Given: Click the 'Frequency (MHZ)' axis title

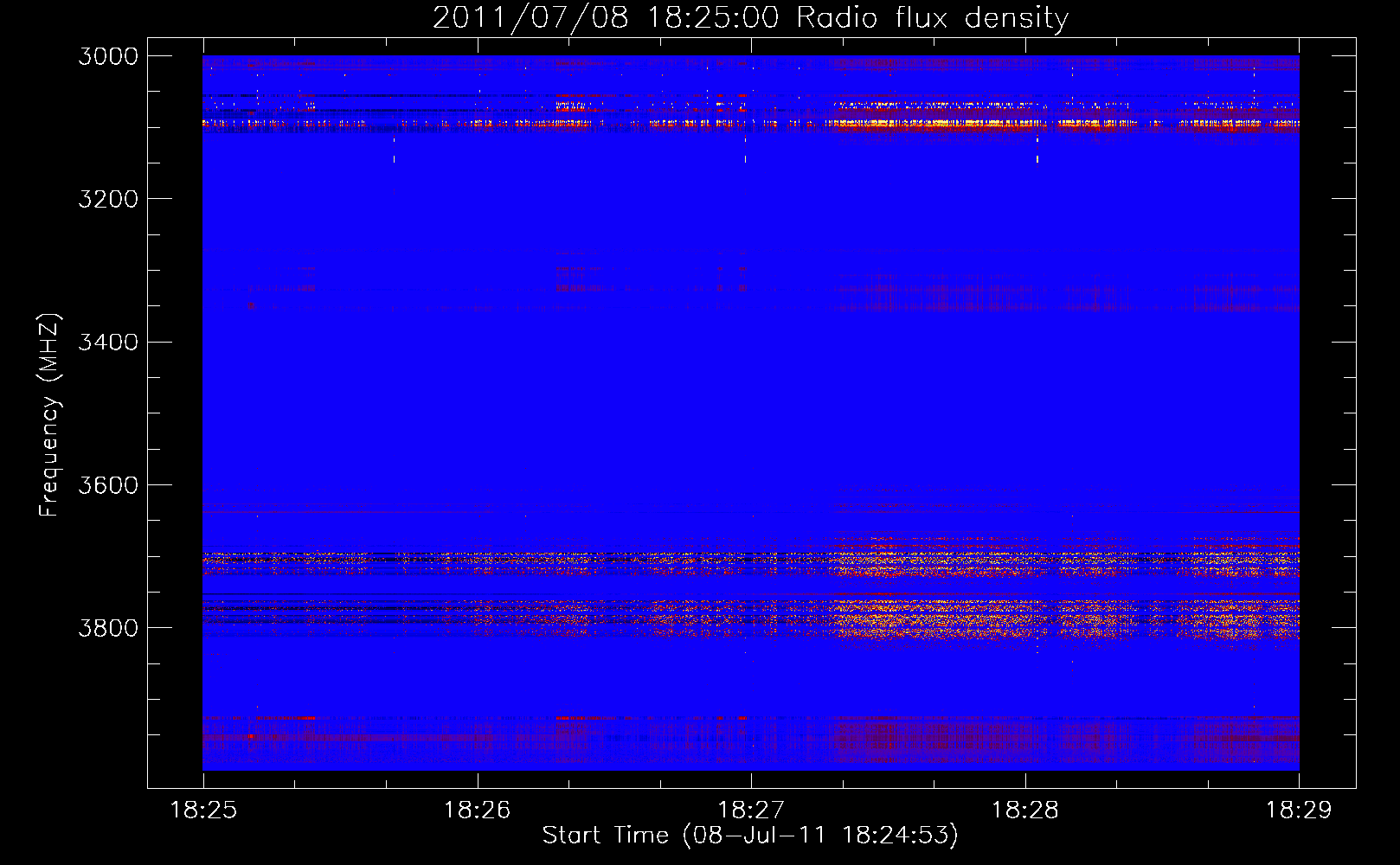Looking at the screenshot, I should point(50,415).
